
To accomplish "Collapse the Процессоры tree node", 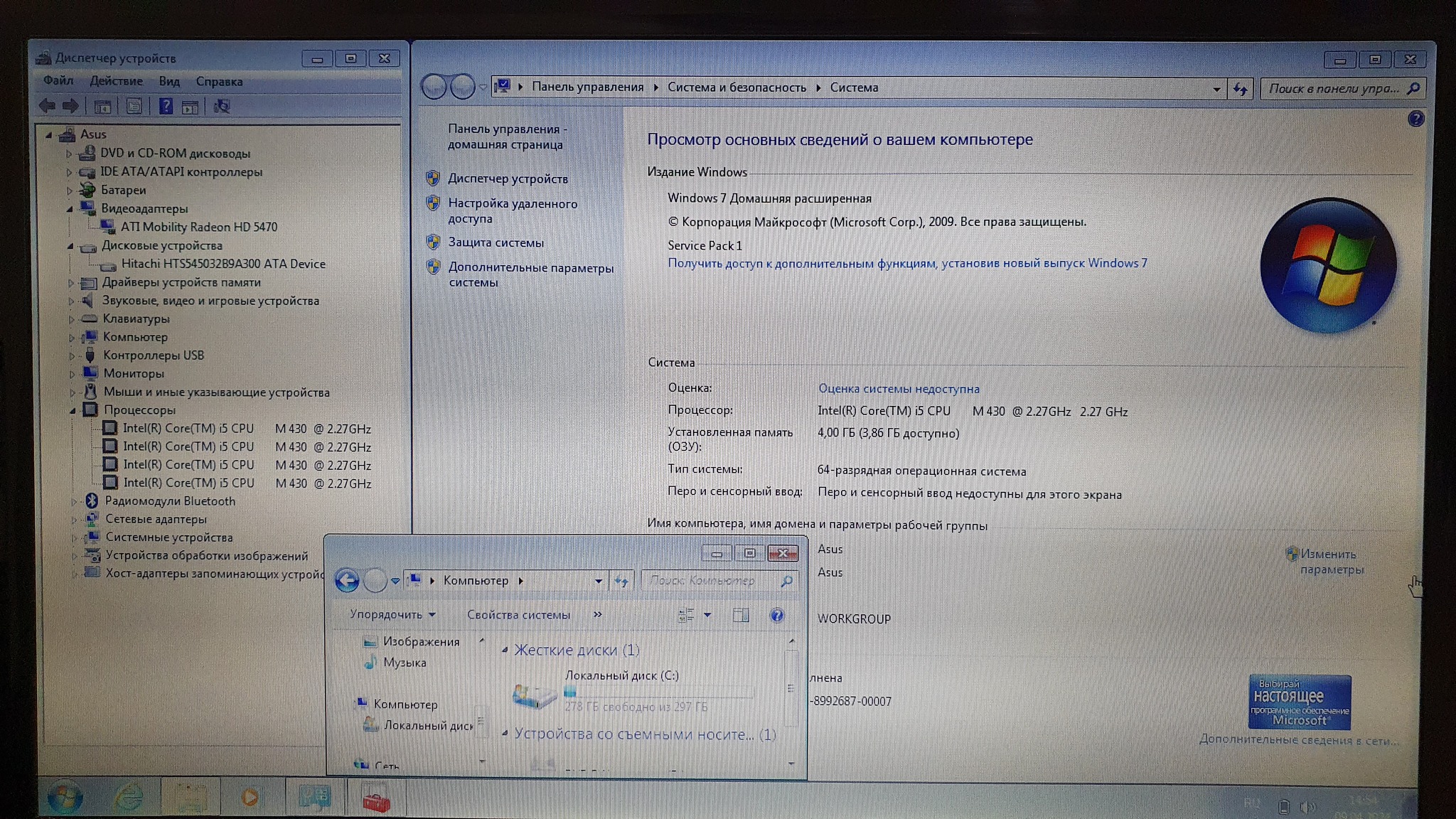I will (x=73, y=410).
